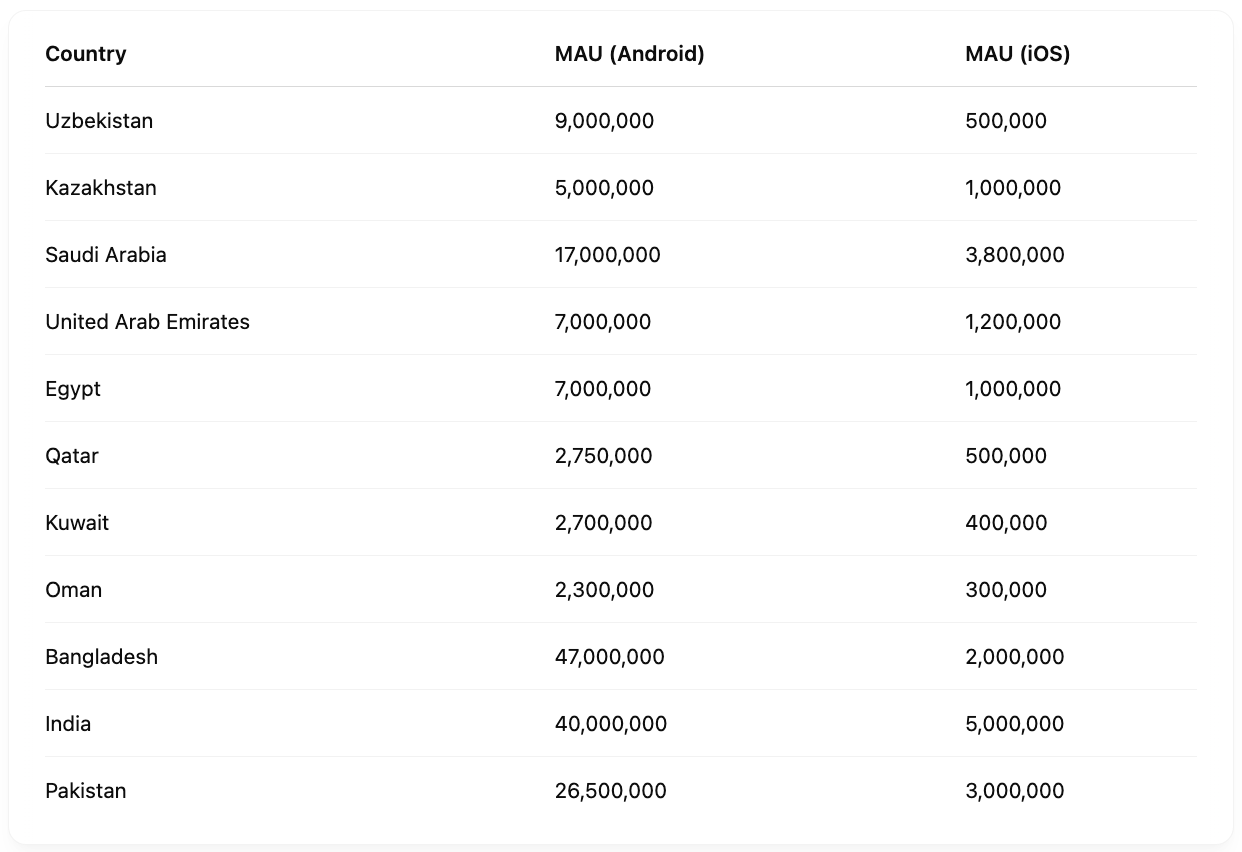Click the Saudi Arabia country name

tap(106, 255)
